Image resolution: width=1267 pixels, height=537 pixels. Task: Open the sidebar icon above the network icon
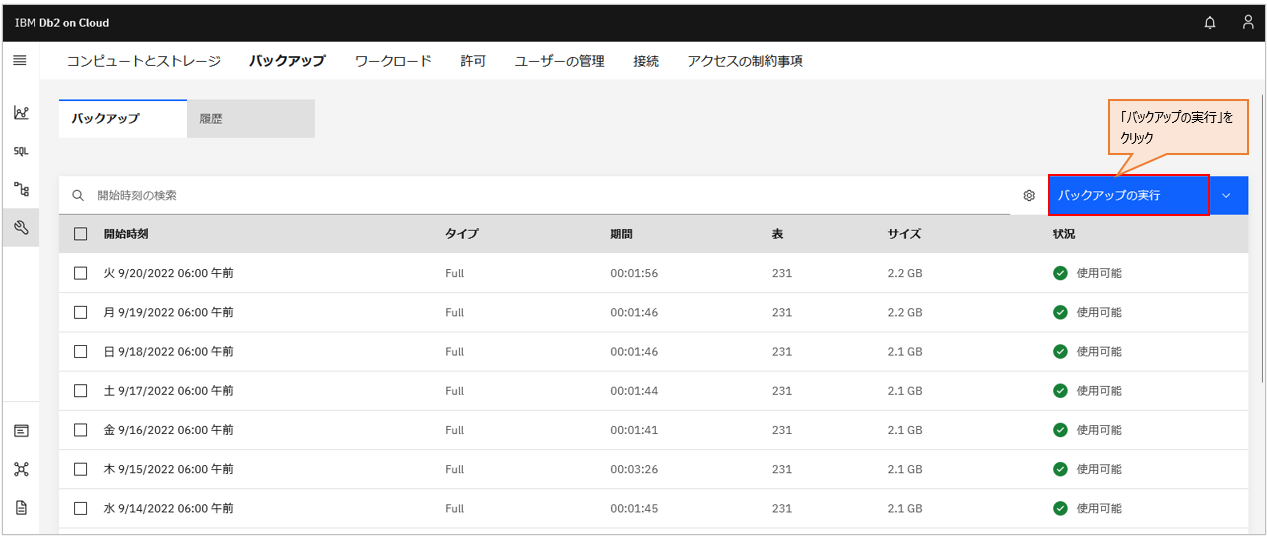pos(21,431)
